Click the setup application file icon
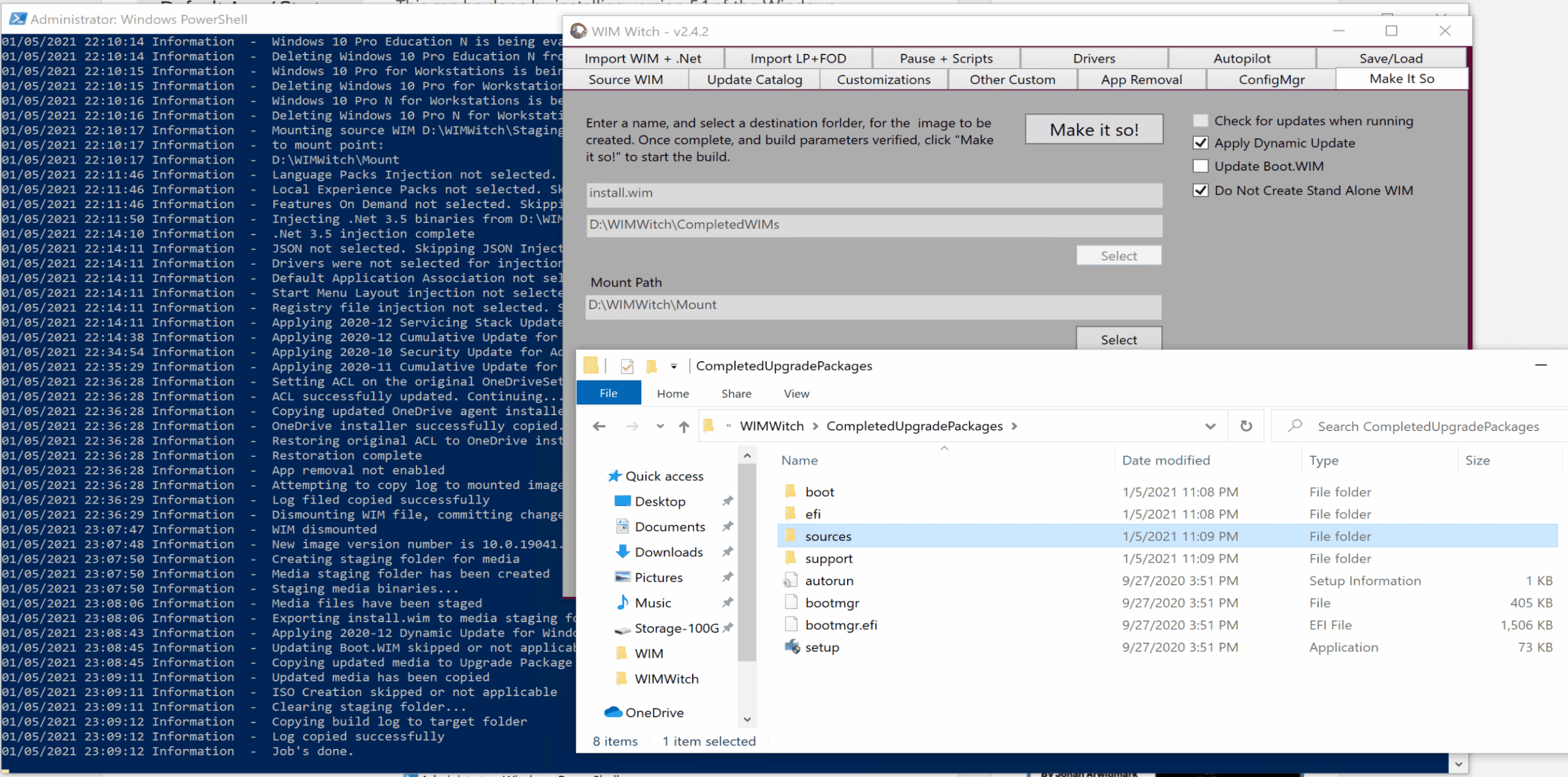Image resolution: width=1568 pixels, height=777 pixels. coord(791,647)
